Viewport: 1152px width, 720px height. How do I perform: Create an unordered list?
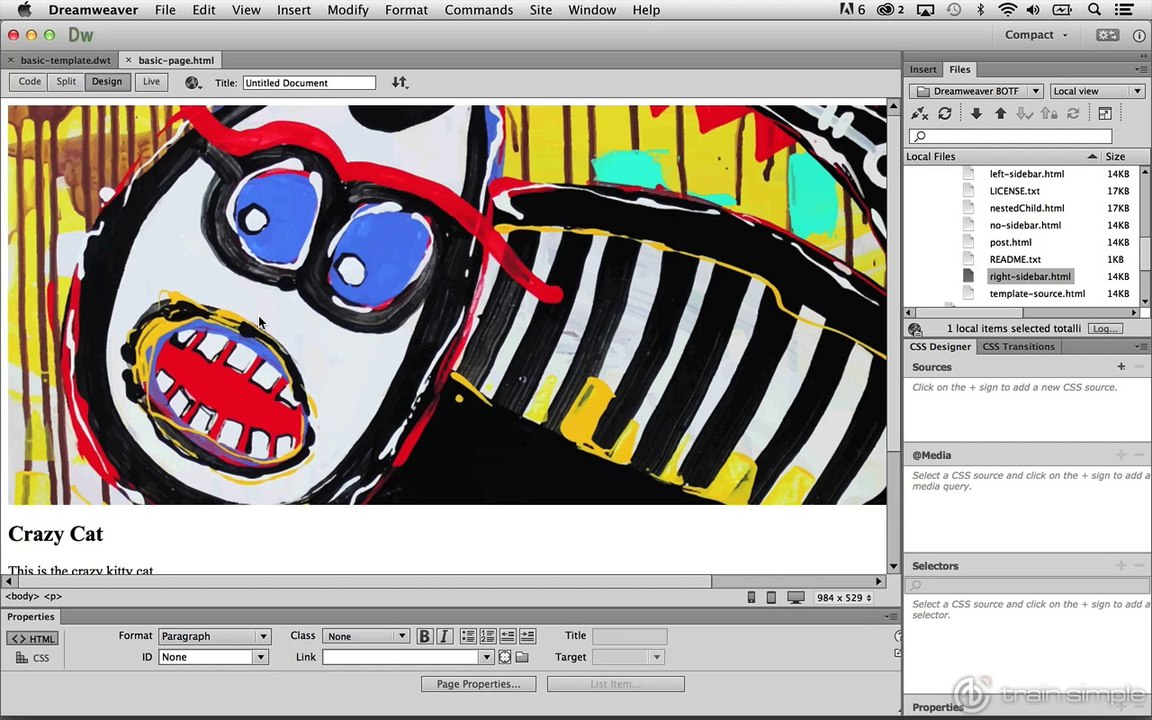pos(468,636)
